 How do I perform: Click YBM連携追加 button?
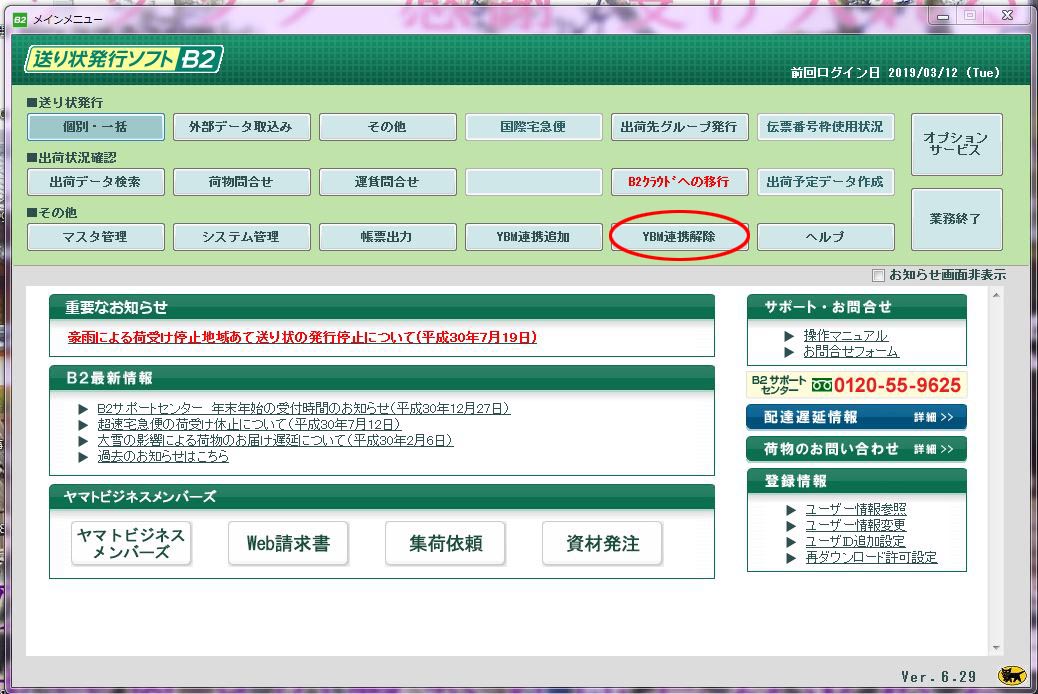pos(534,236)
